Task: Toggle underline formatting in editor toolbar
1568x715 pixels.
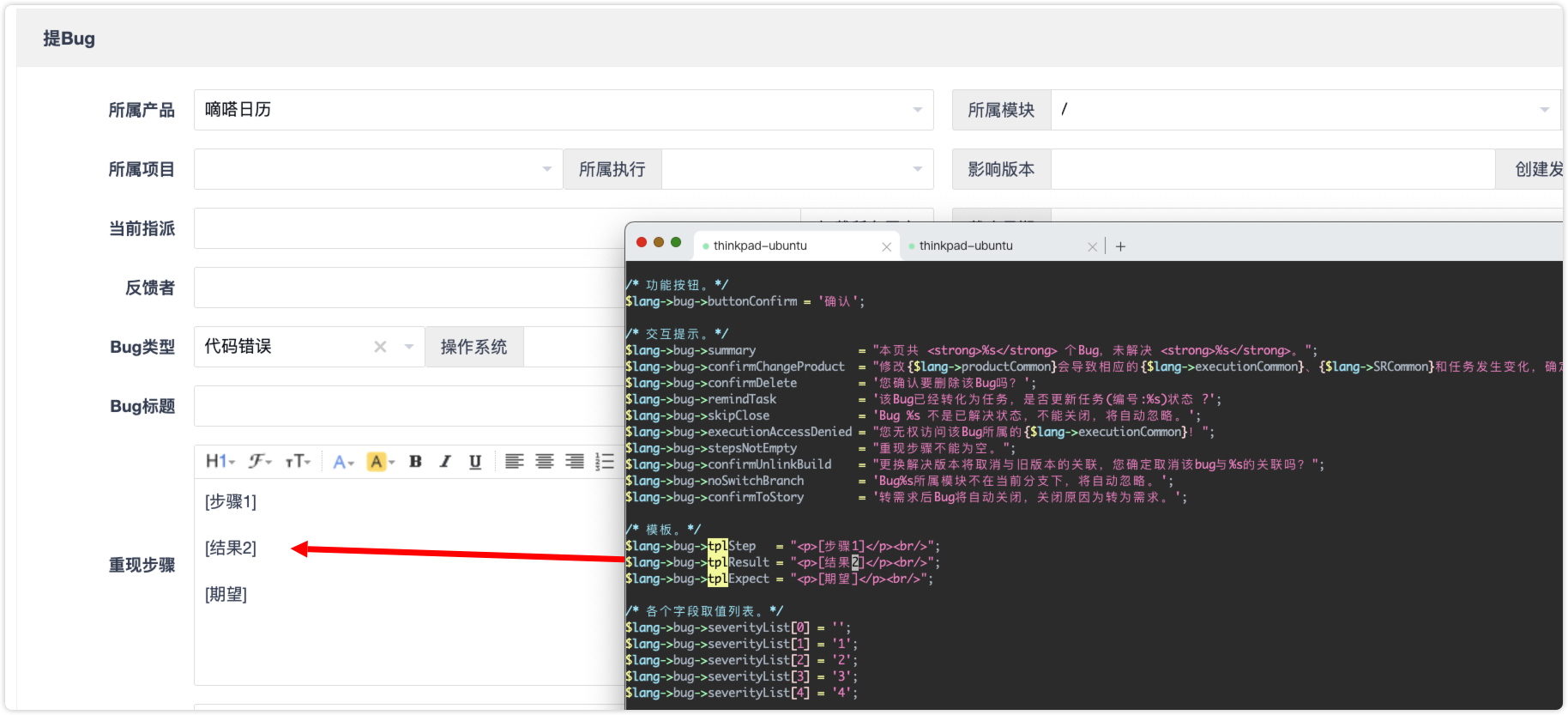Action: point(475,462)
